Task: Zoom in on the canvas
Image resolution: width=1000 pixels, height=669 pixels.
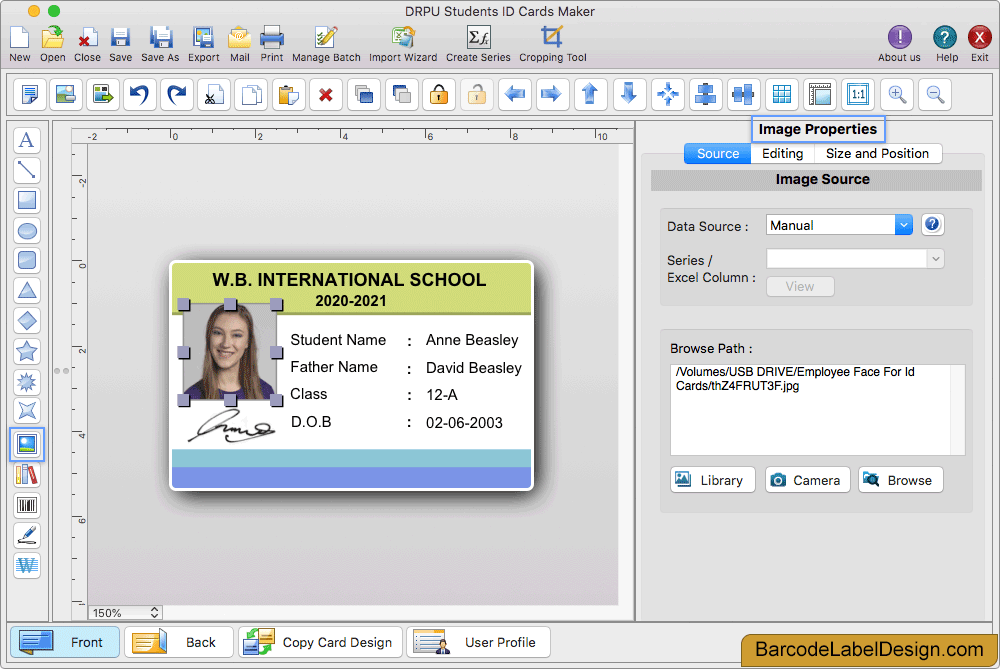Action: click(897, 95)
